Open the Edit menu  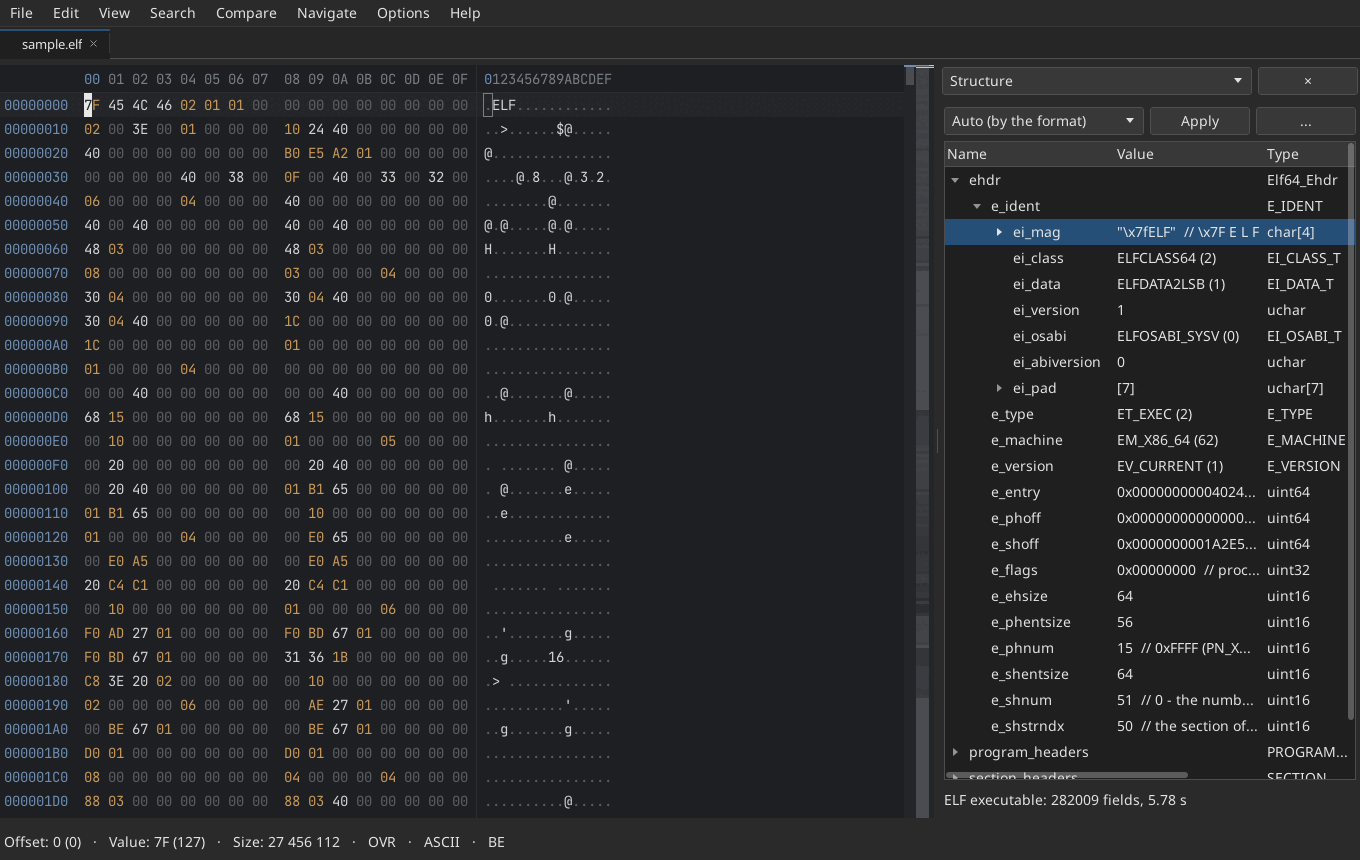66,13
